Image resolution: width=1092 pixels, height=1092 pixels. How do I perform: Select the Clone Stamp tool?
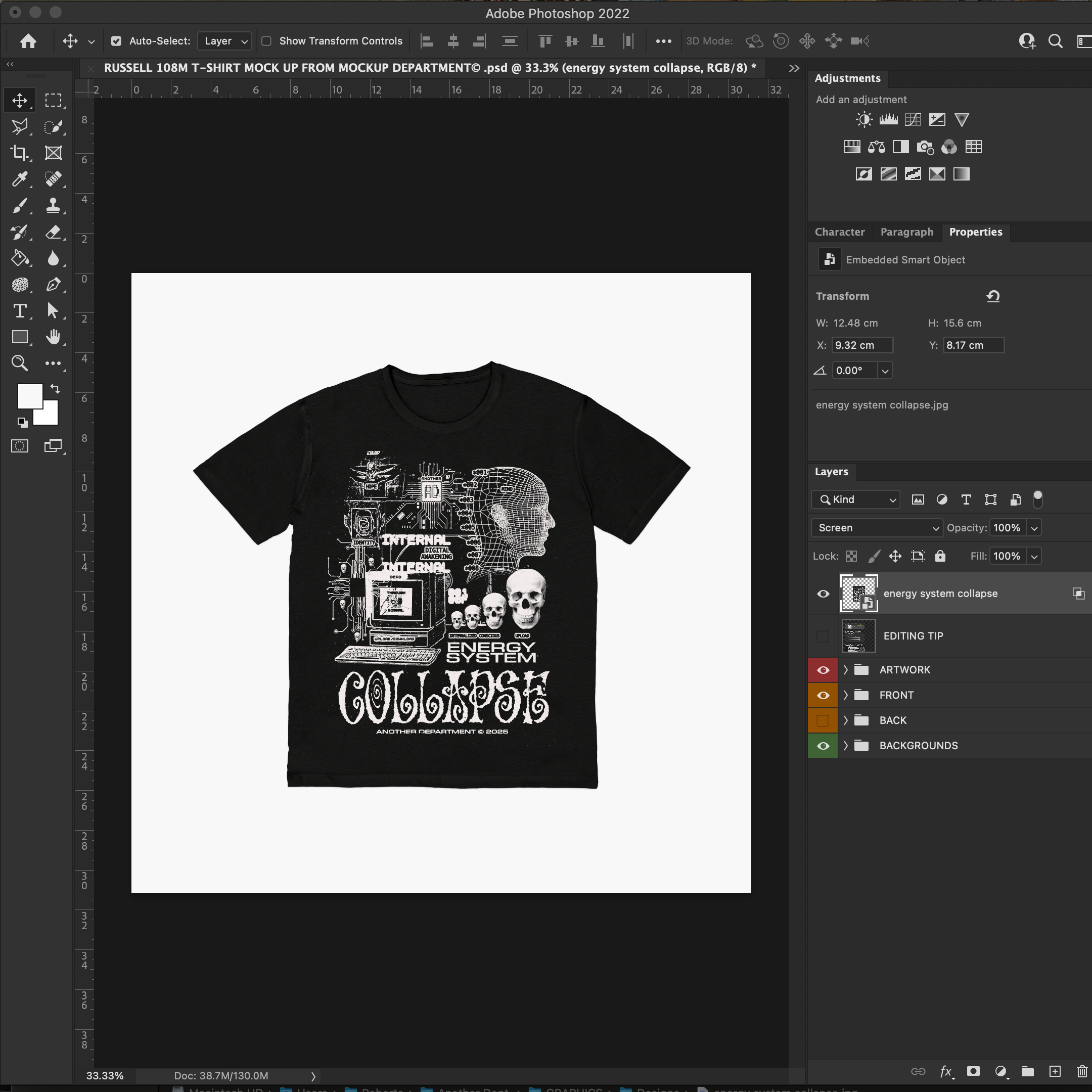point(53,205)
